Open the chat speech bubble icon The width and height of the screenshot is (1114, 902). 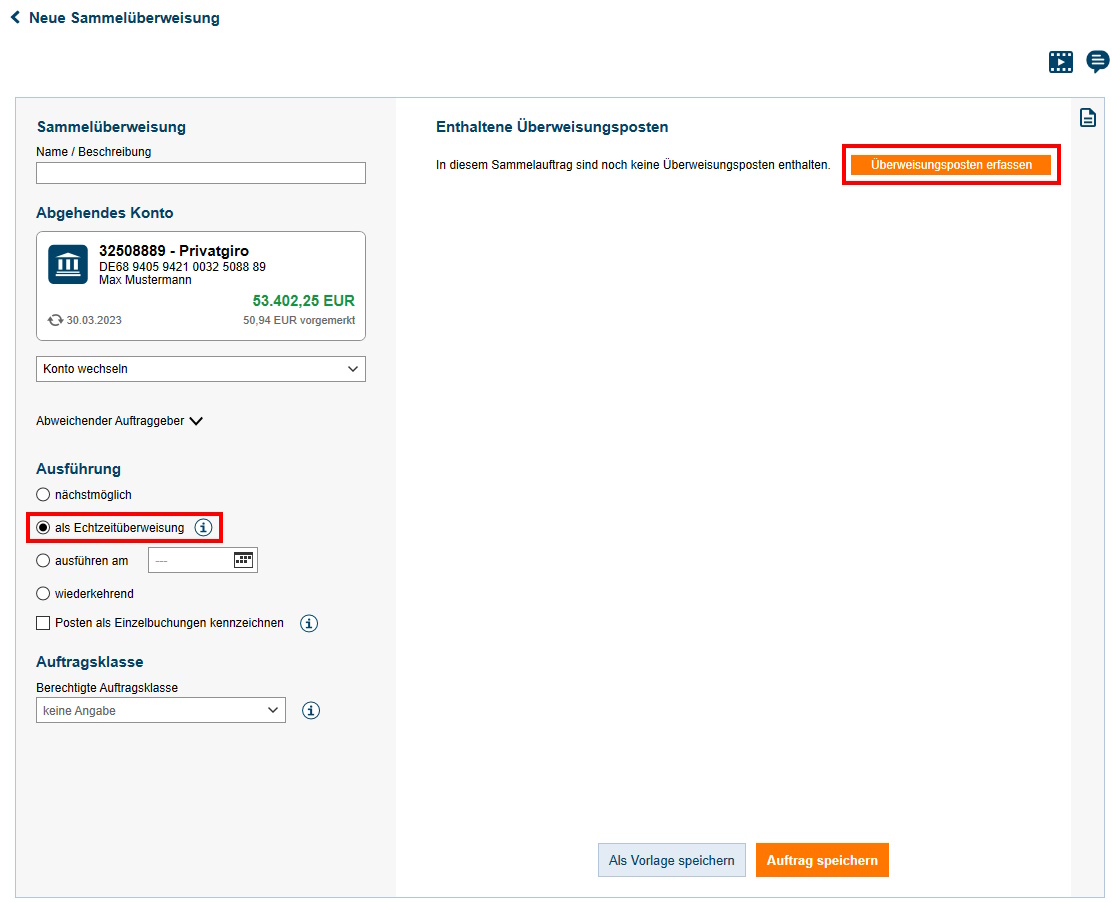point(1098,61)
